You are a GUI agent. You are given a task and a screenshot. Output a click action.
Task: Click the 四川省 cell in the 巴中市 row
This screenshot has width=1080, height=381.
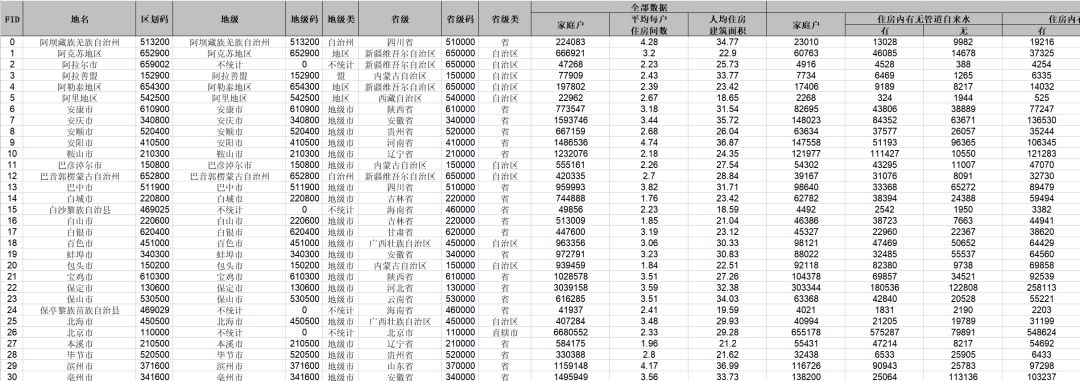tap(399, 187)
